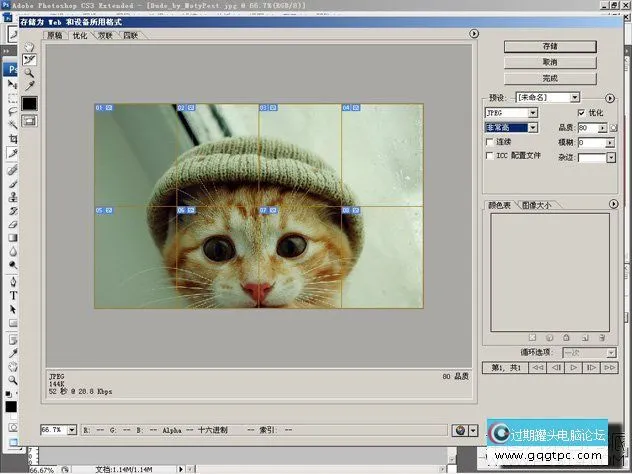Choose the Eyedropper tool in Save for Web dialog

tap(29, 85)
